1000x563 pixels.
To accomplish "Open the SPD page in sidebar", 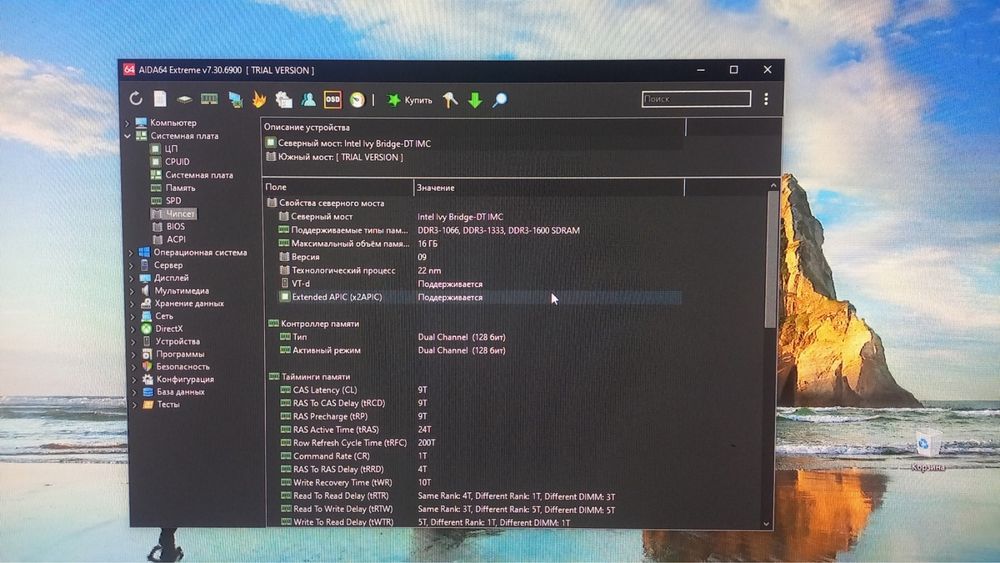I will click(x=166, y=201).
